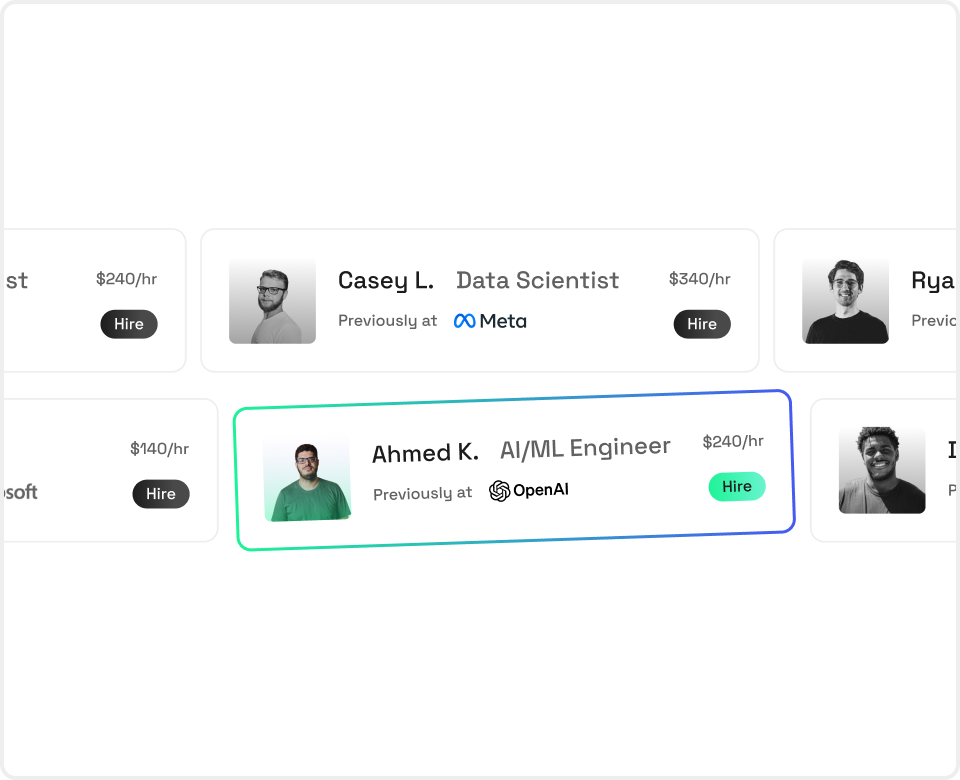Image resolution: width=960 pixels, height=780 pixels.
Task: Click the OpenAI logo on Ahmed's card
Action: click(x=529, y=491)
